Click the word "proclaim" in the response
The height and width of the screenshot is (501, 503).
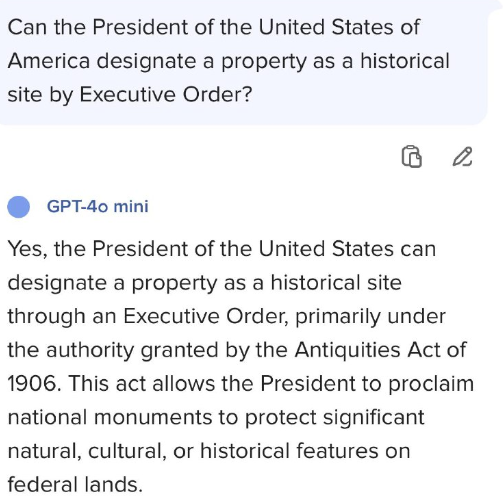tap(431, 384)
